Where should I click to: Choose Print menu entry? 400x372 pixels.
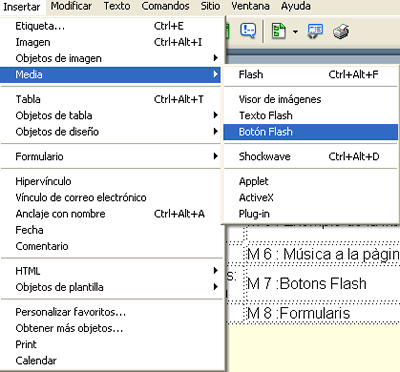click(111, 344)
